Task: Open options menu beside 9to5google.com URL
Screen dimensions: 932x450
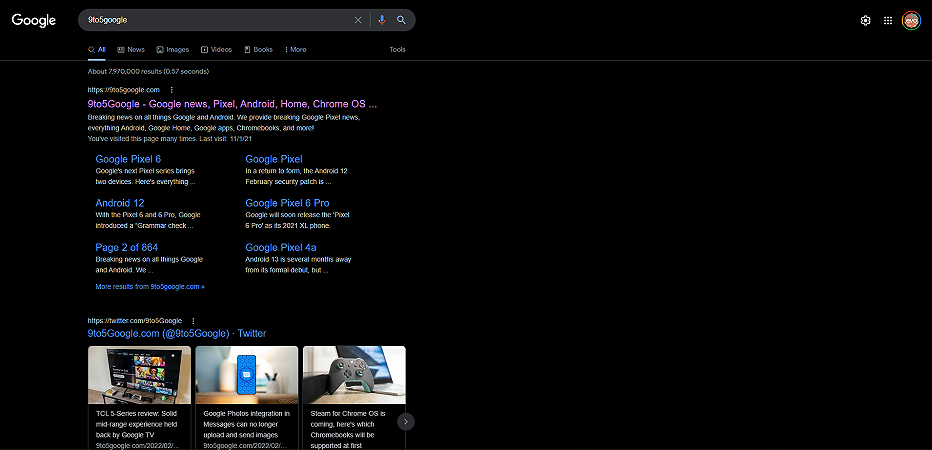Action: coord(172,90)
